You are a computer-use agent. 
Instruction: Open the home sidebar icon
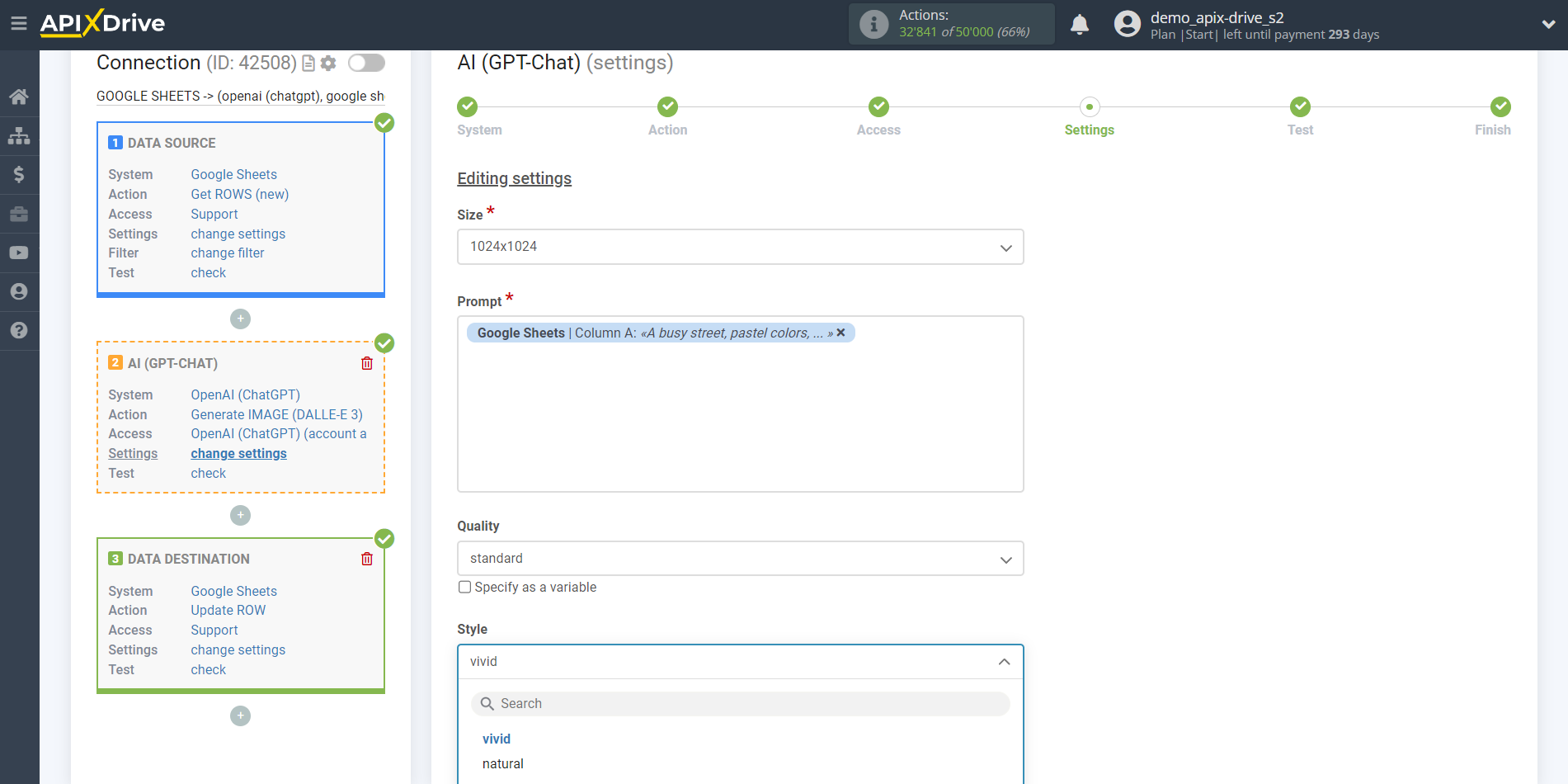[x=19, y=97]
